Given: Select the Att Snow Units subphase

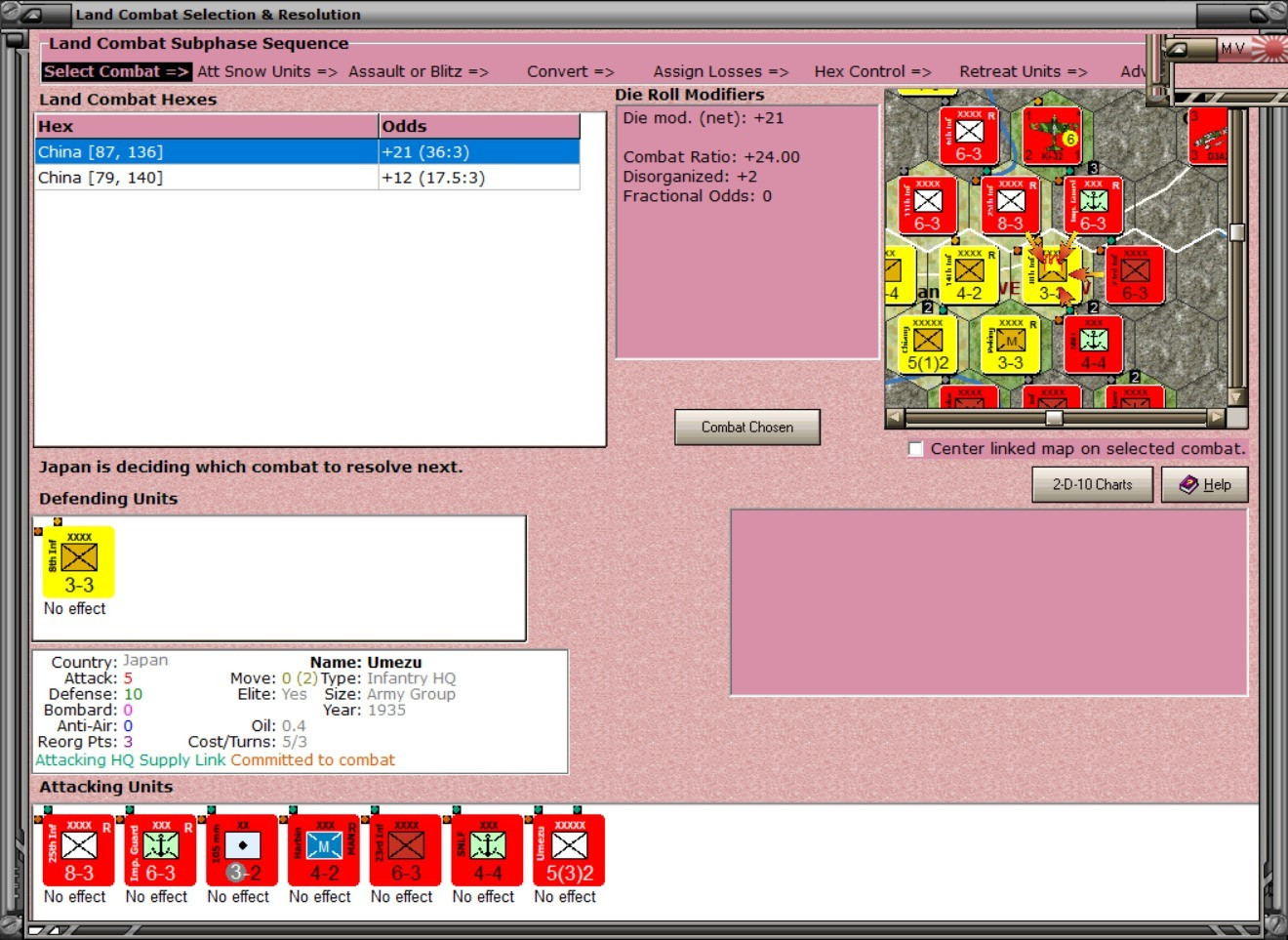Looking at the screenshot, I should 266,71.
